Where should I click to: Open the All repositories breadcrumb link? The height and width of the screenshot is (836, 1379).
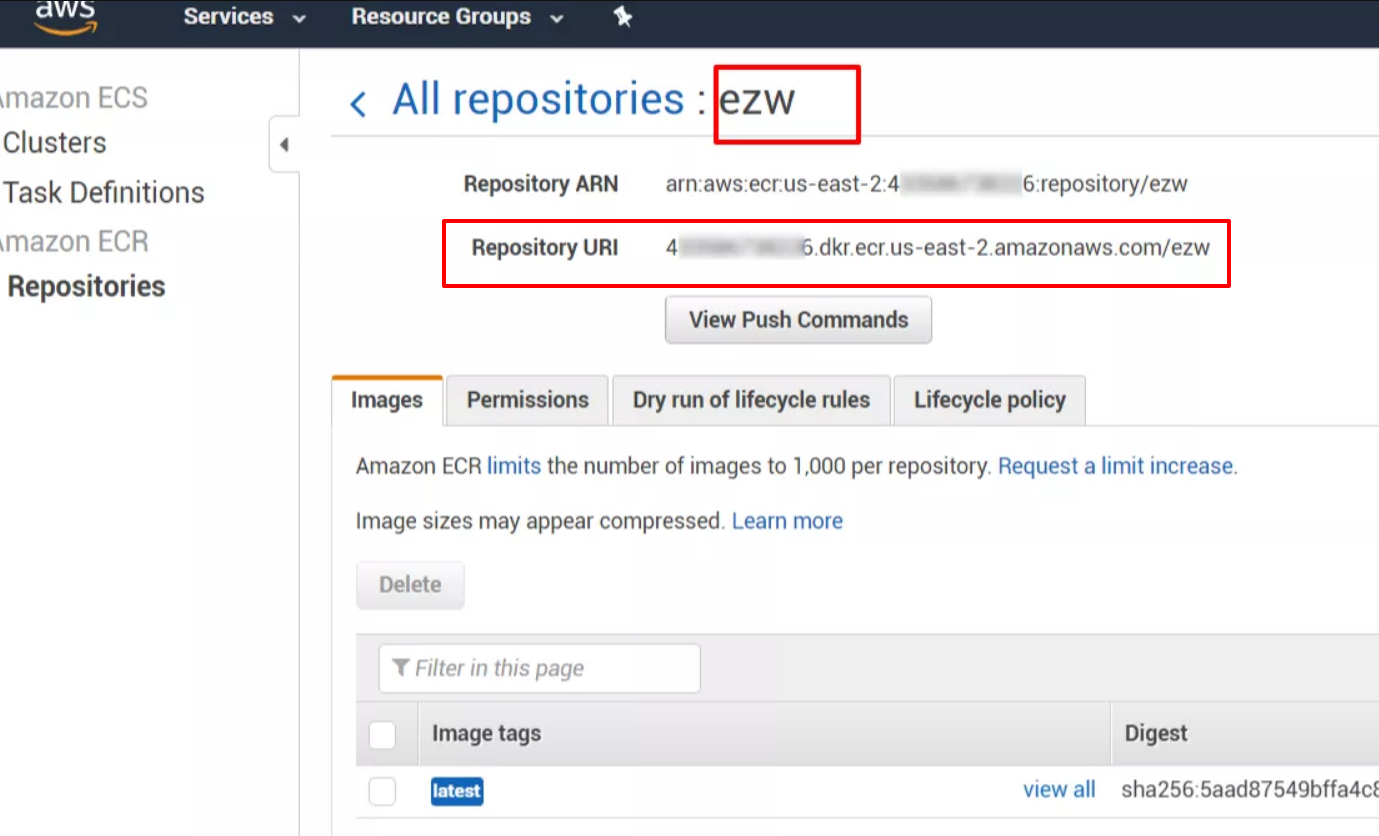(538, 100)
